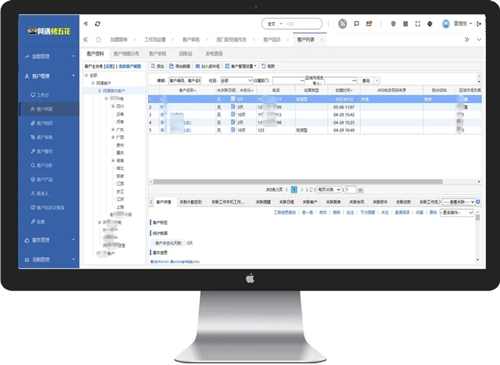Collapse the 客户管理 sidebar section
Screen dimensions: 500x365
click(74, 76)
